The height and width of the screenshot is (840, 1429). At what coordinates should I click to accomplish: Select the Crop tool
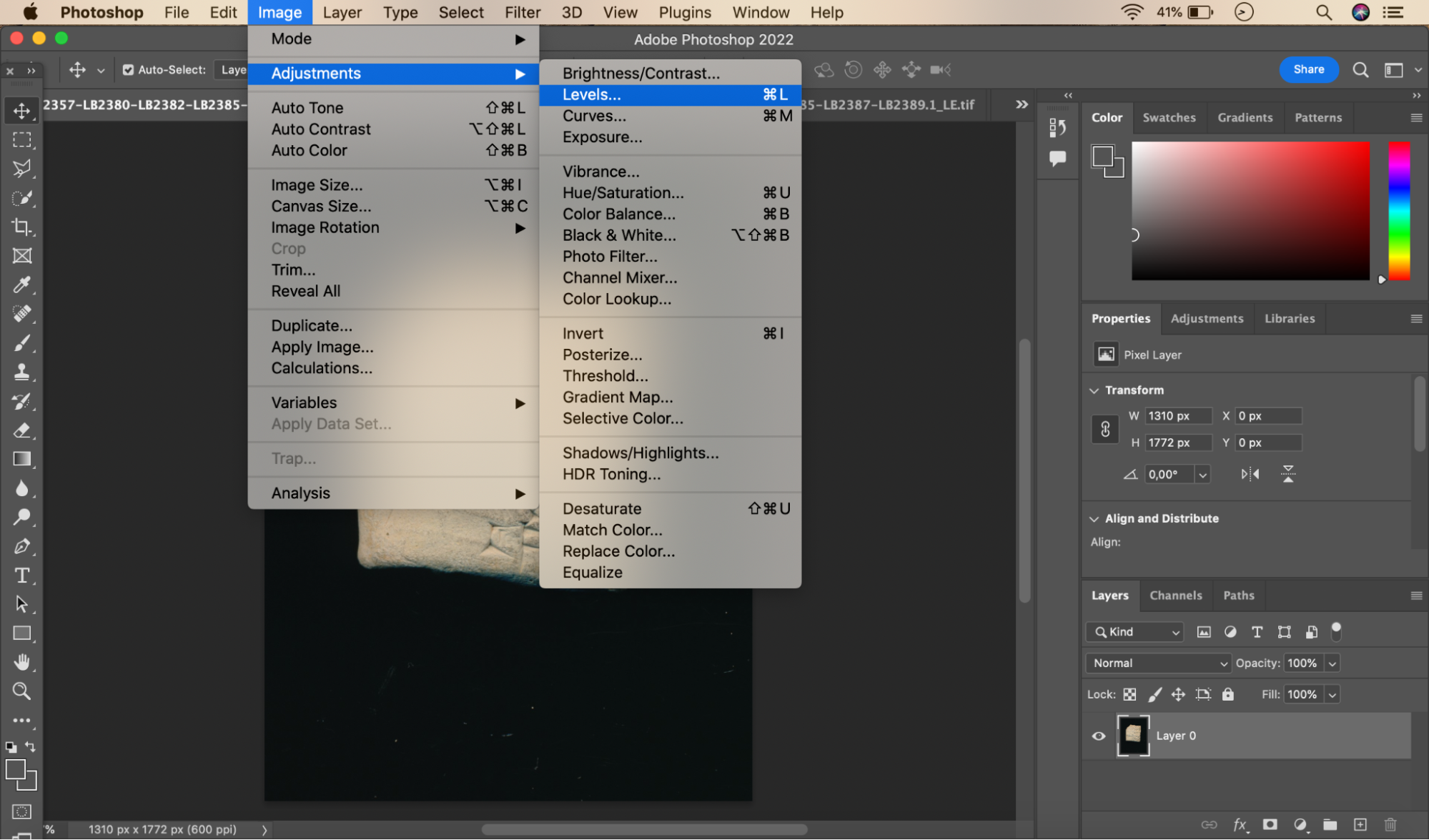coord(21,227)
